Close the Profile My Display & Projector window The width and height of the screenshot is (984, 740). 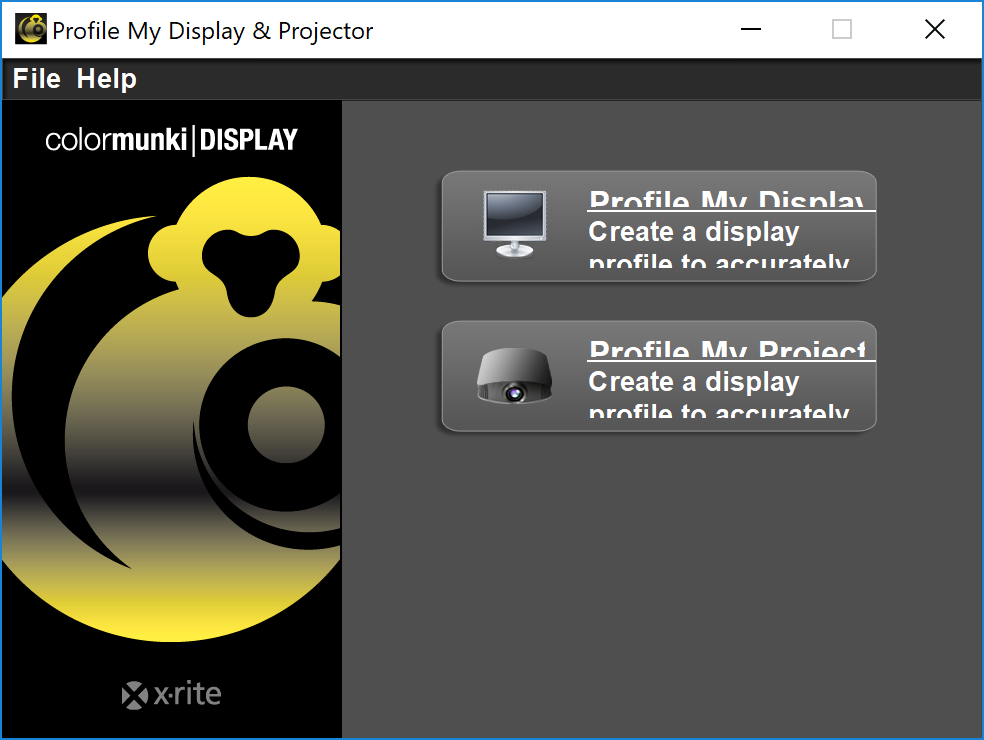(x=934, y=29)
